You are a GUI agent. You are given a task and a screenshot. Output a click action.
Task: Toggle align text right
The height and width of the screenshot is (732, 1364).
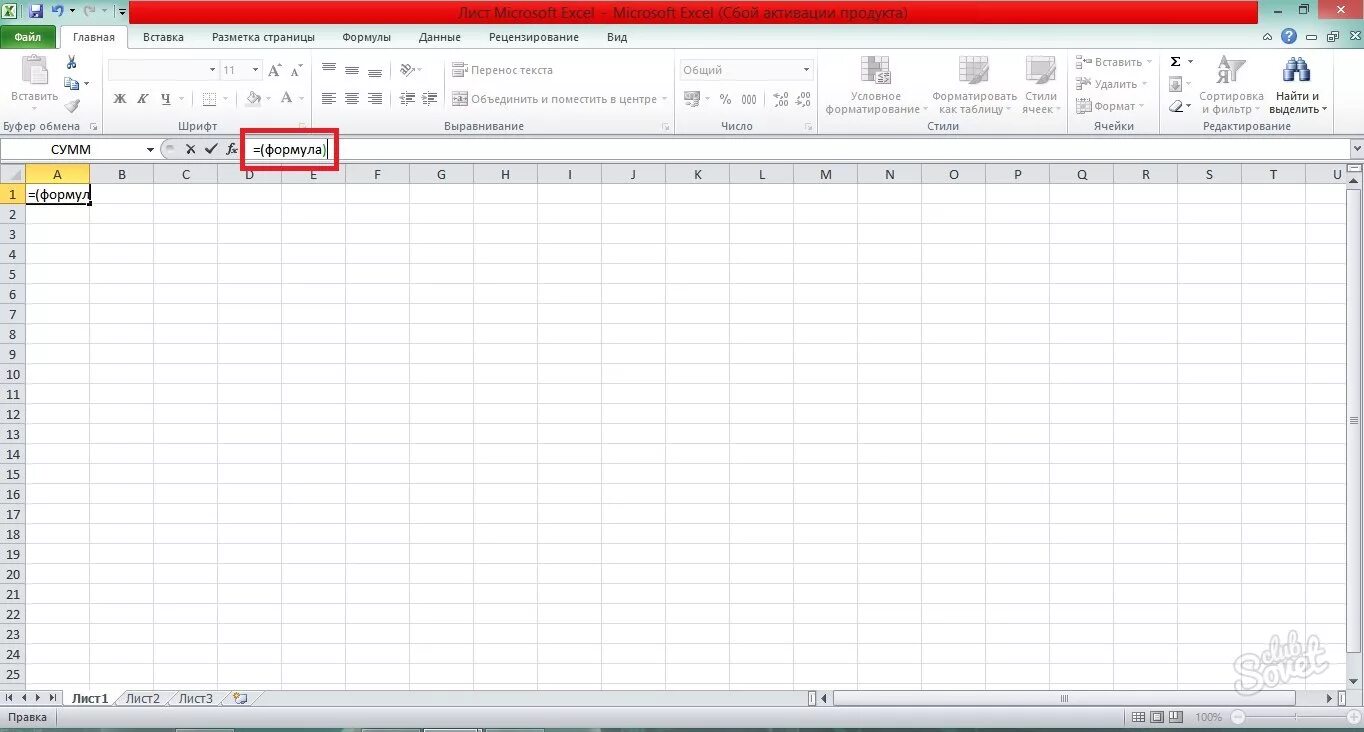[375, 99]
